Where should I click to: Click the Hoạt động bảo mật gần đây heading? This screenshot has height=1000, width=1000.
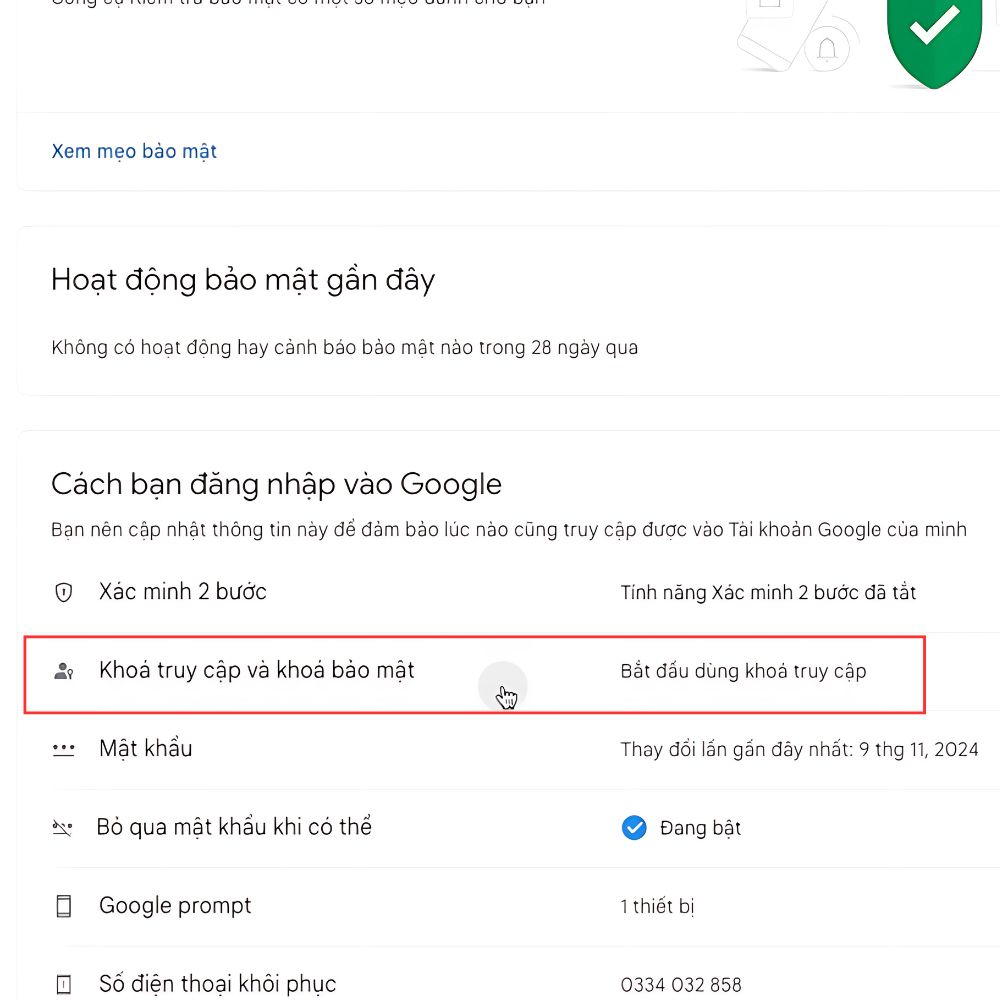click(x=243, y=280)
